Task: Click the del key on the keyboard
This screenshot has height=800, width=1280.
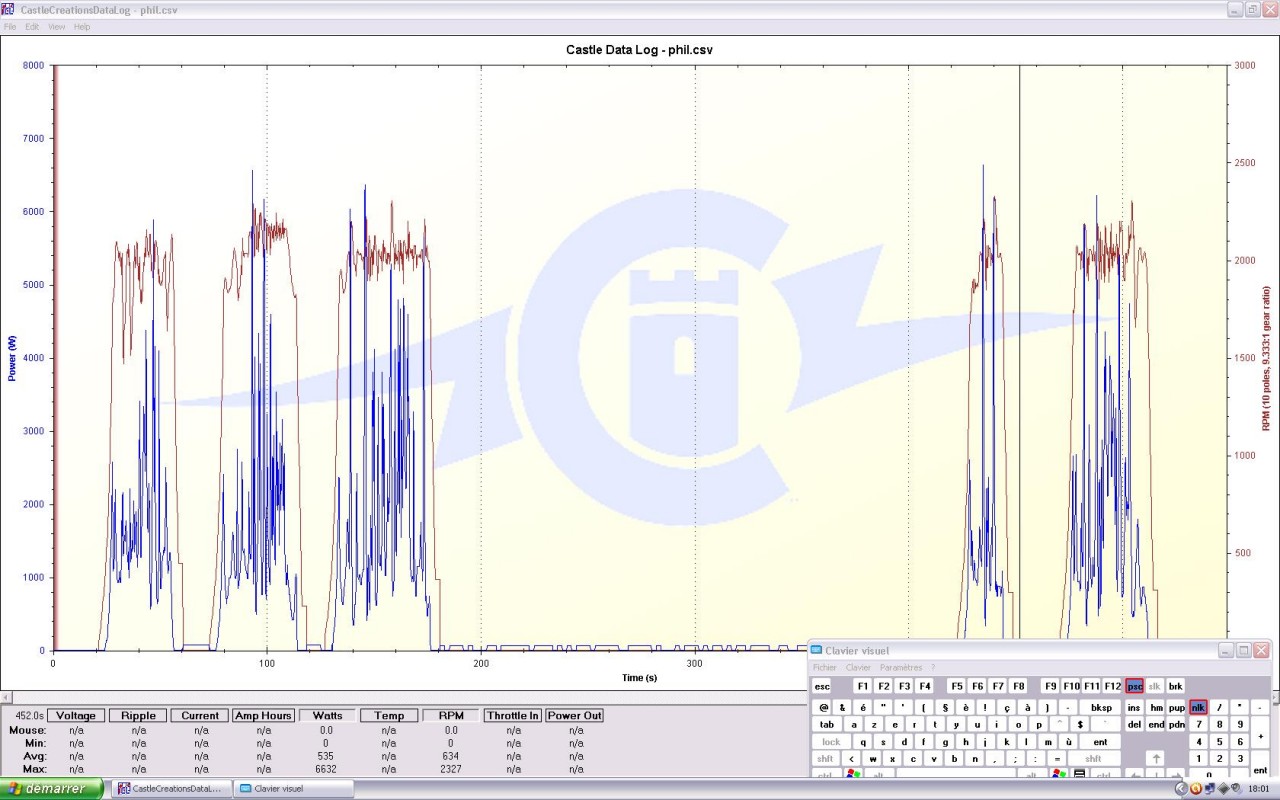Action: pos(1134,725)
